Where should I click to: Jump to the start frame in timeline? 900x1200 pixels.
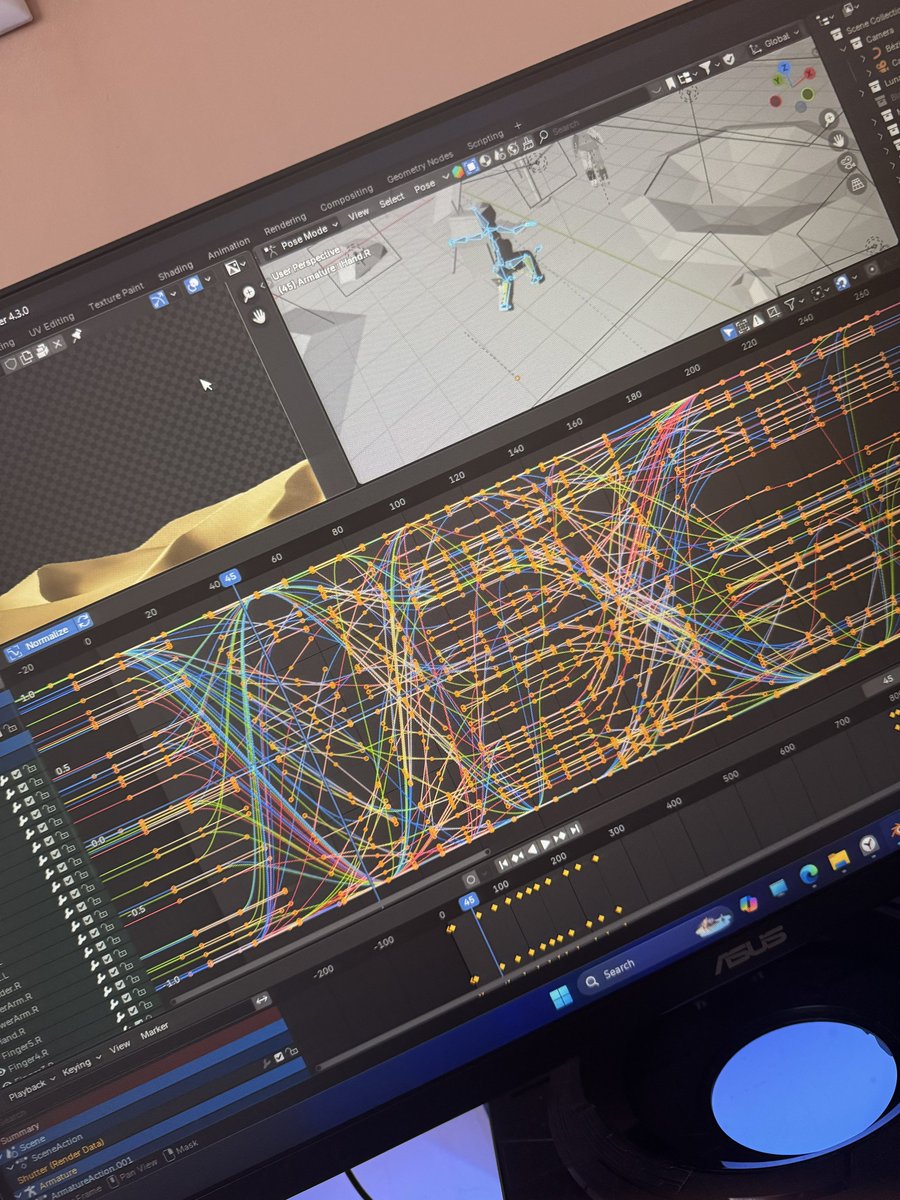coord(504,864)
